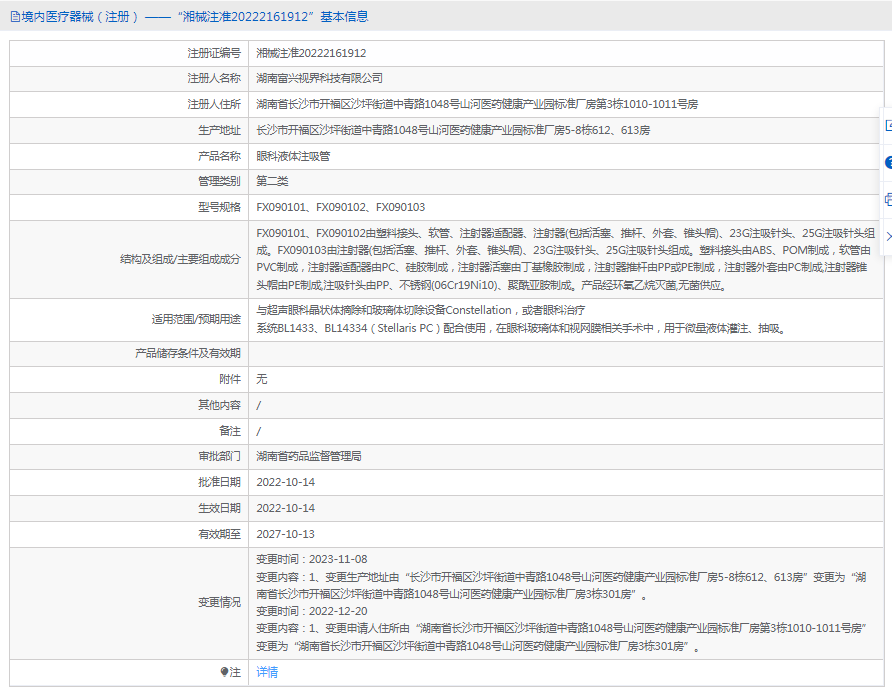892x695 pixels.
Task: Click the lightbulb icon next to 注
Action: [224, 672]
